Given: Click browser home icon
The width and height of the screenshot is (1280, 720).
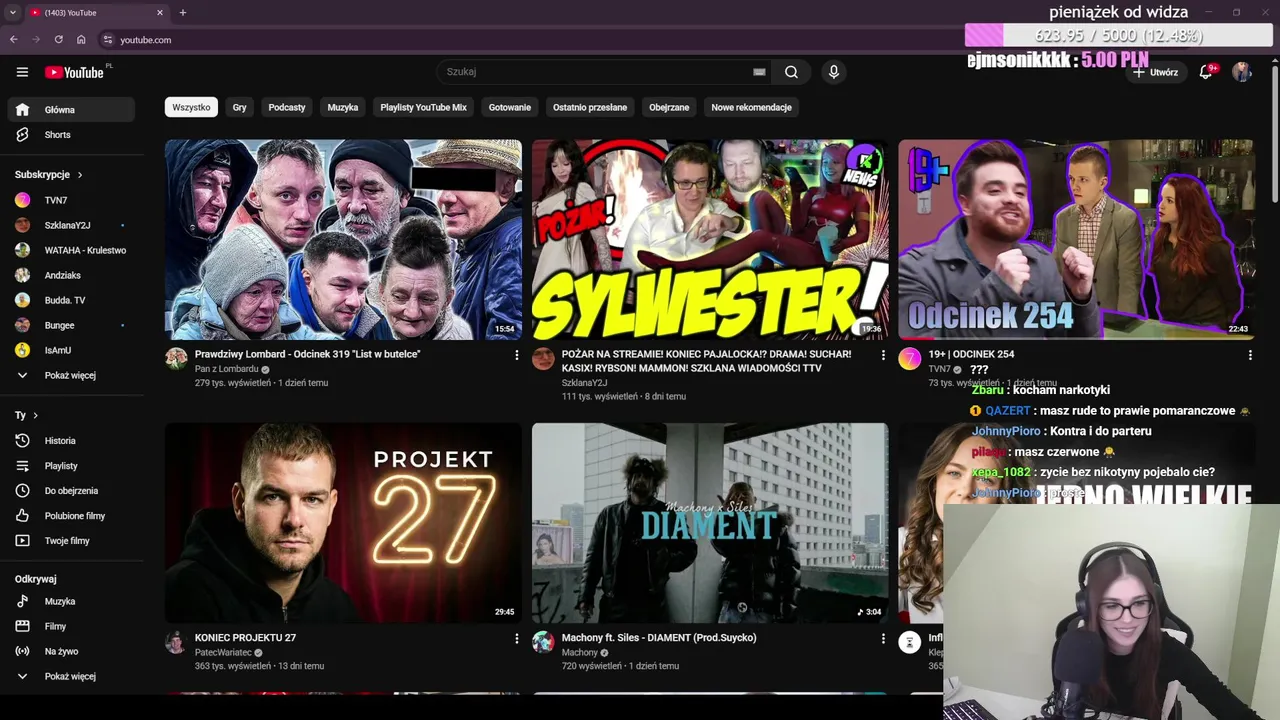Looking at the screenshot, I should click(x=81, y=40).
